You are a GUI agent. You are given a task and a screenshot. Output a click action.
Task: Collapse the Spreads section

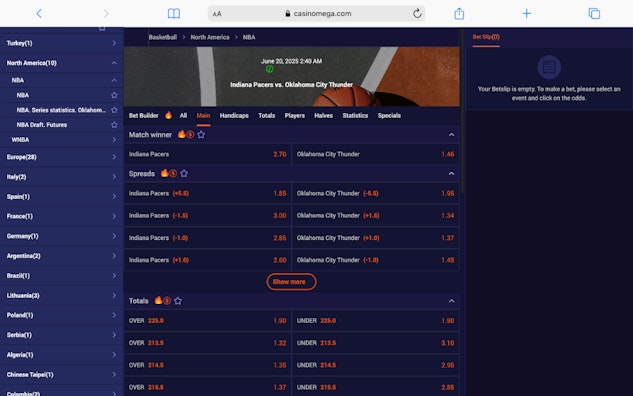coord(451,174)
